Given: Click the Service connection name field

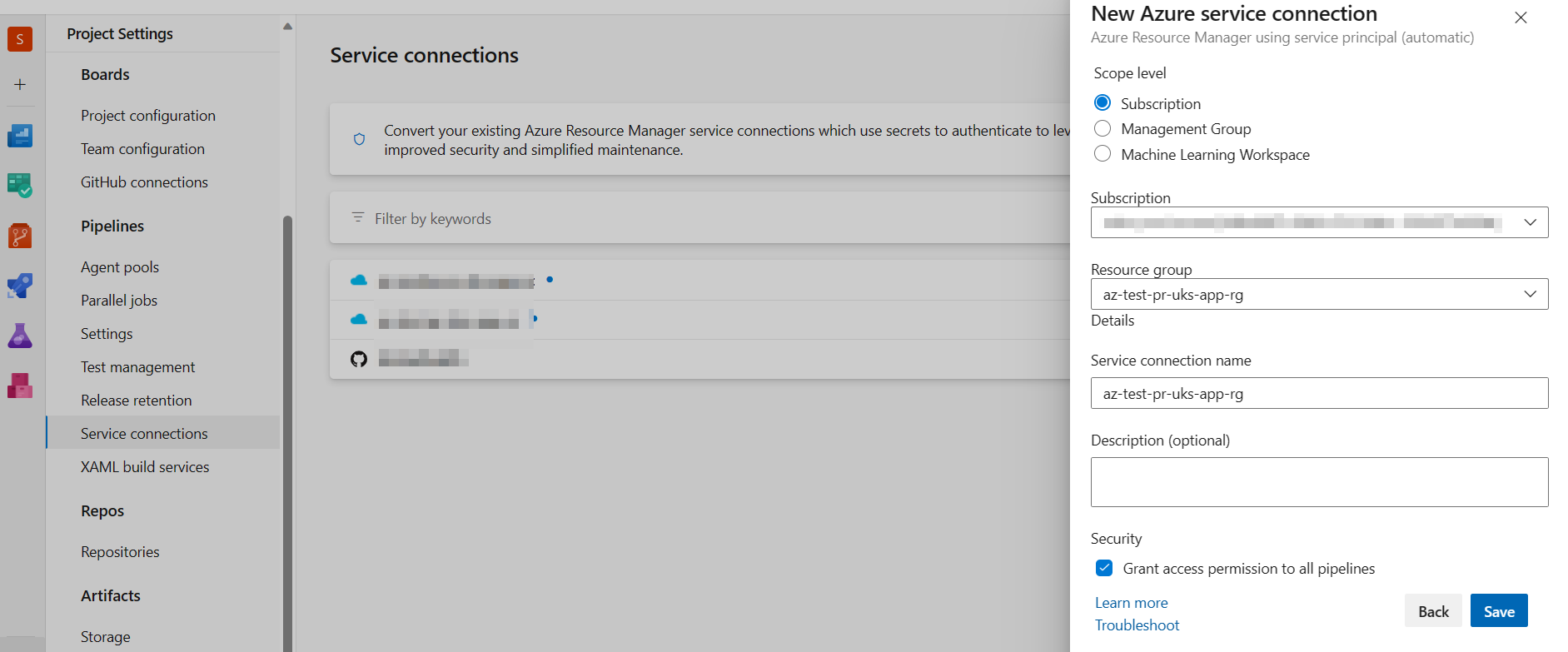Looking at the screenshot, I should point(1320,393).
